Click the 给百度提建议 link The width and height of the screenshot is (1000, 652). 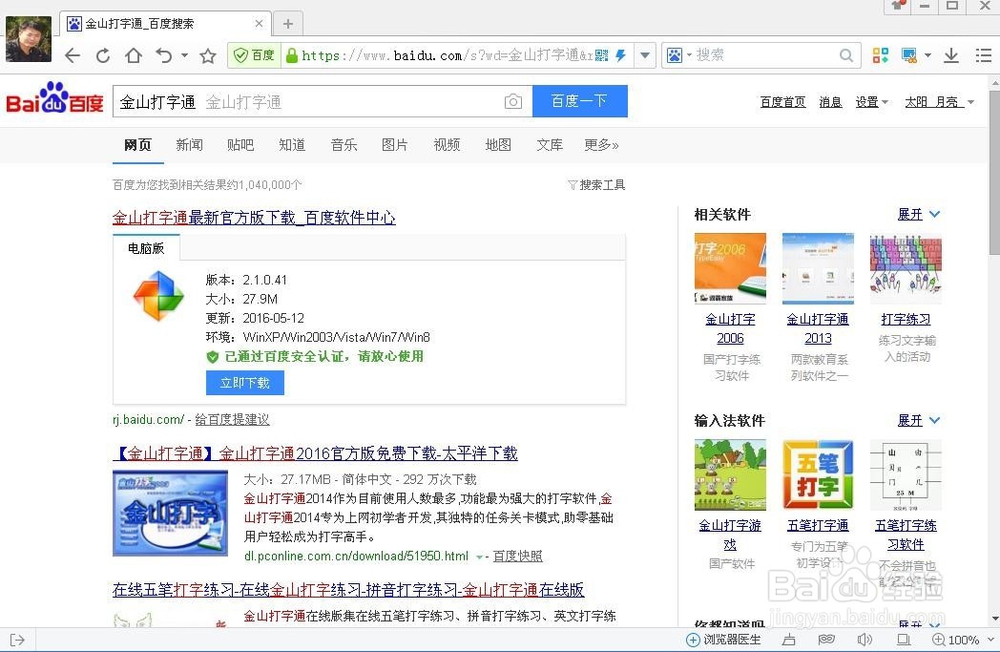[x=232, y=420]
